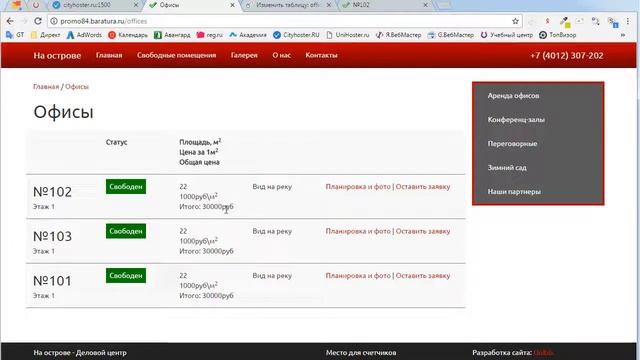Select the №103 office heading

click(52, 236)
